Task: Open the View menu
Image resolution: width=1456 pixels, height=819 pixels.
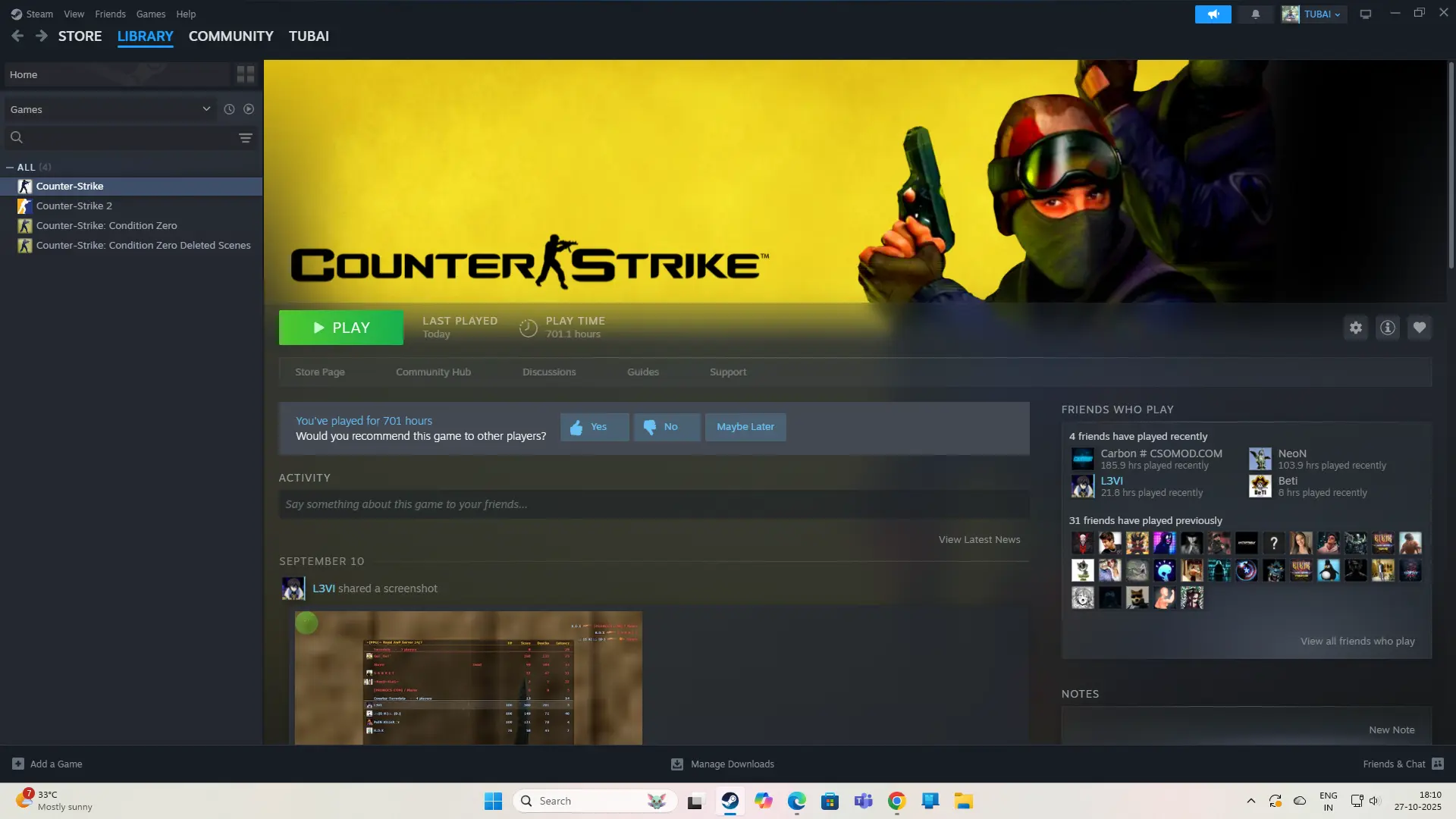Action: point(74,14)
